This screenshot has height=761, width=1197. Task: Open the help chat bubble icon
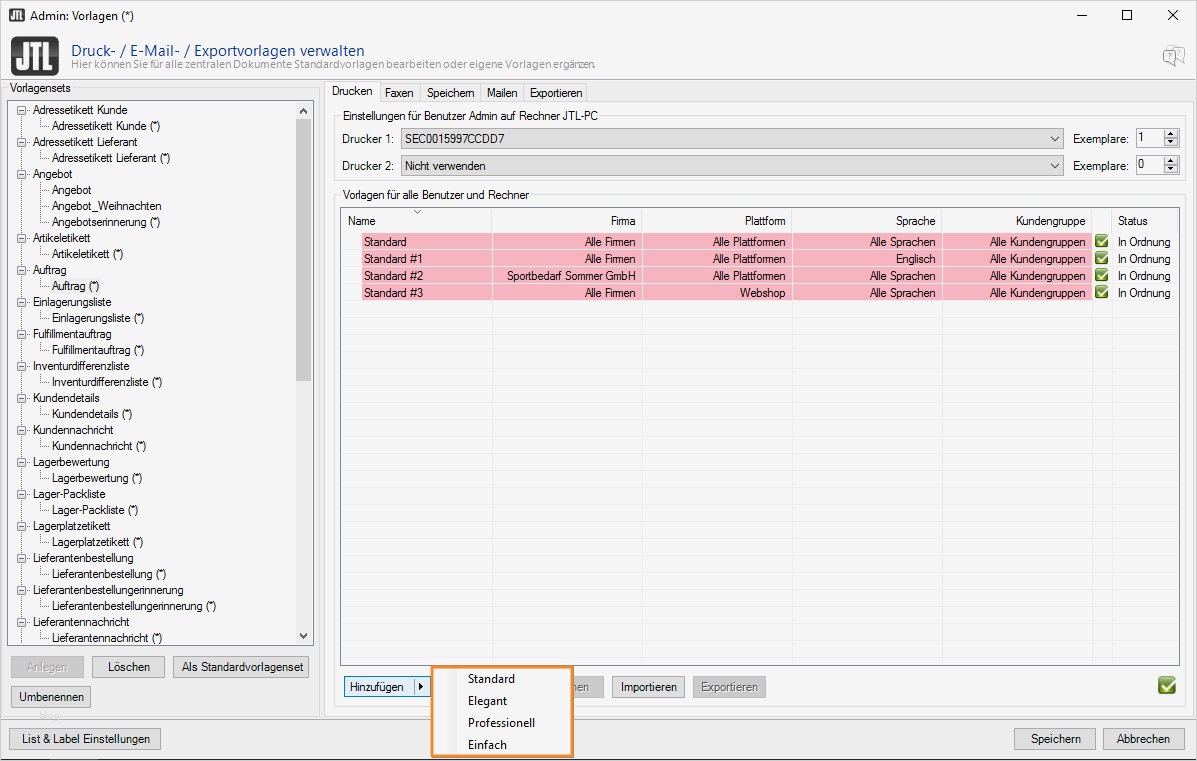tap(1173, 56)
